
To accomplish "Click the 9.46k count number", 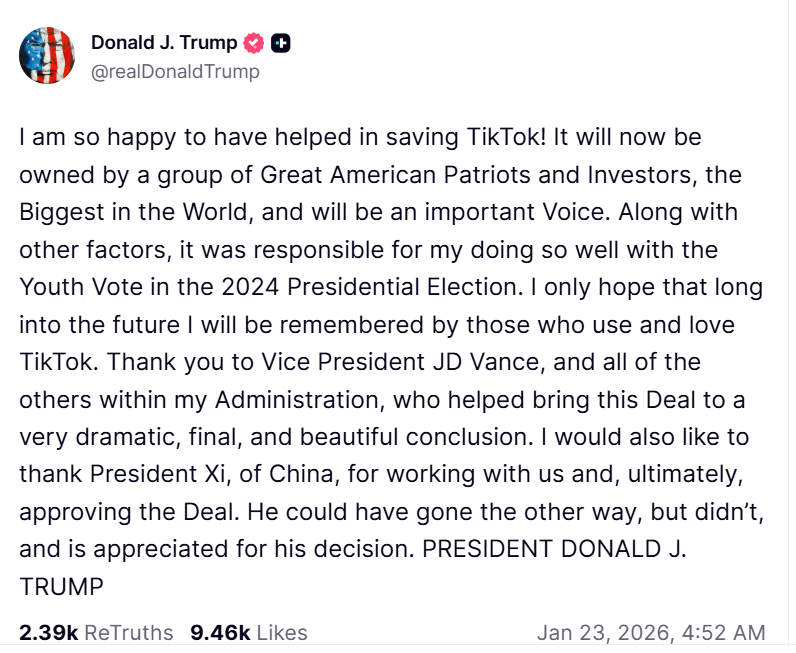I will coord(218,632).
